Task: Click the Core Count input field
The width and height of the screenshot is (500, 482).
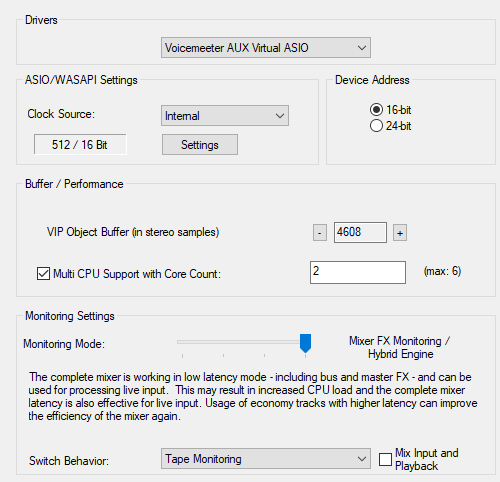Action: (x=358, y=273)
